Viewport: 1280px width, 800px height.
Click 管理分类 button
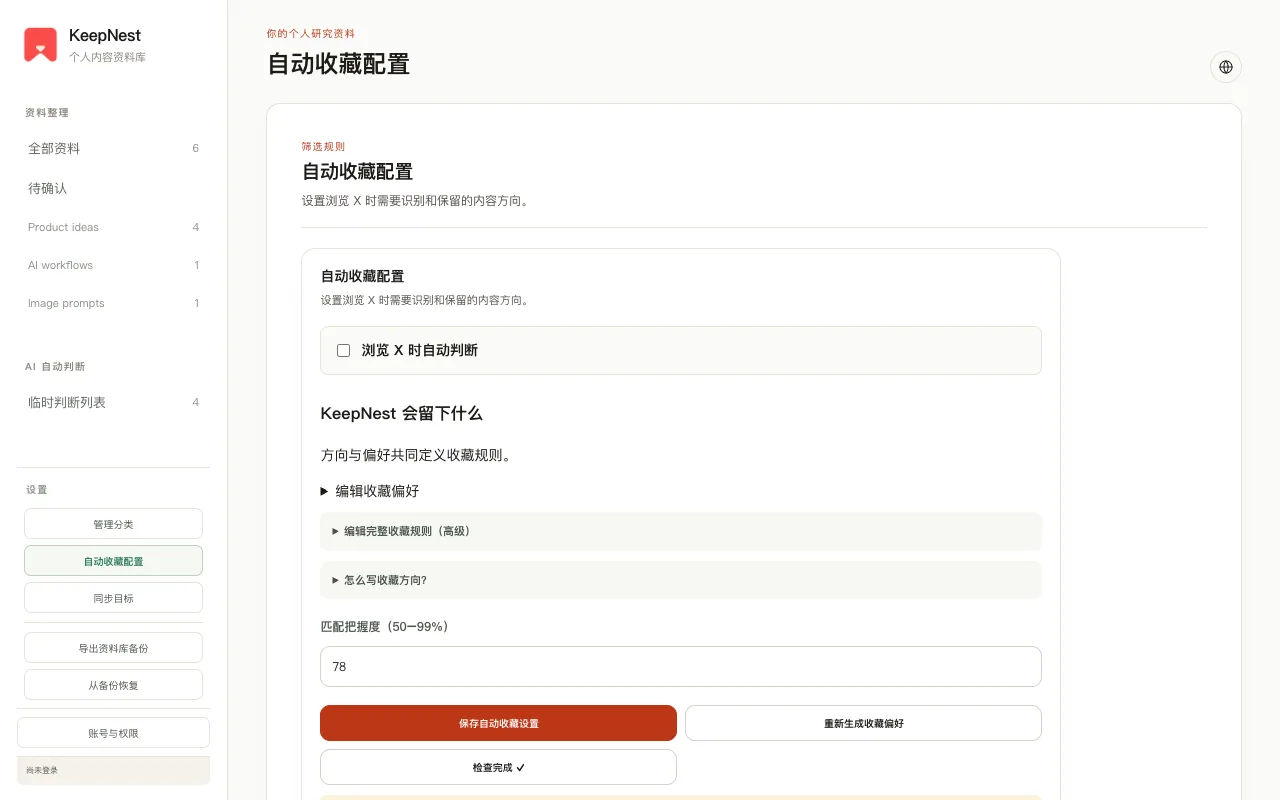[113, 524]
